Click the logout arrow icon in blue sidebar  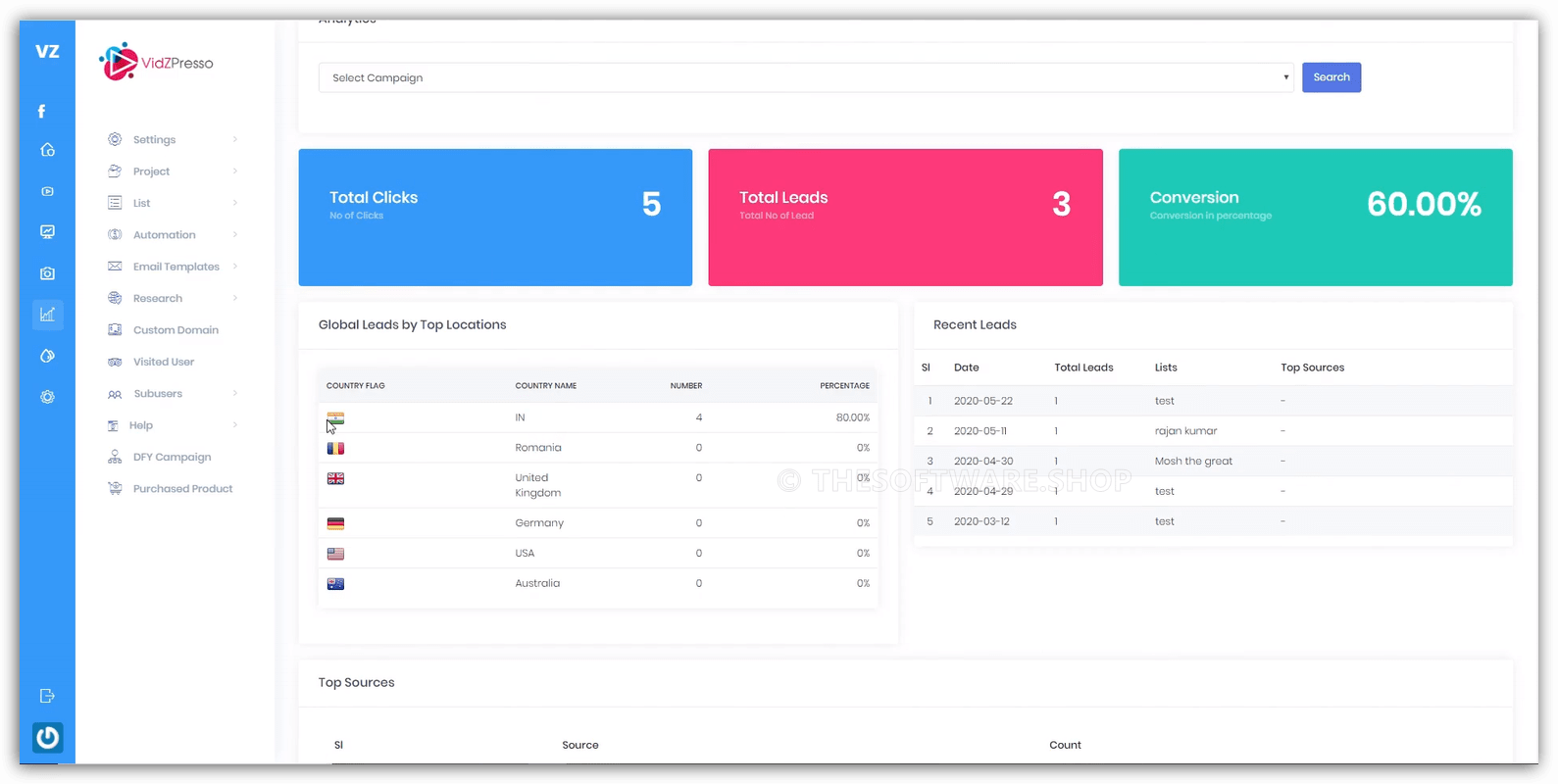tap(47, 696)
